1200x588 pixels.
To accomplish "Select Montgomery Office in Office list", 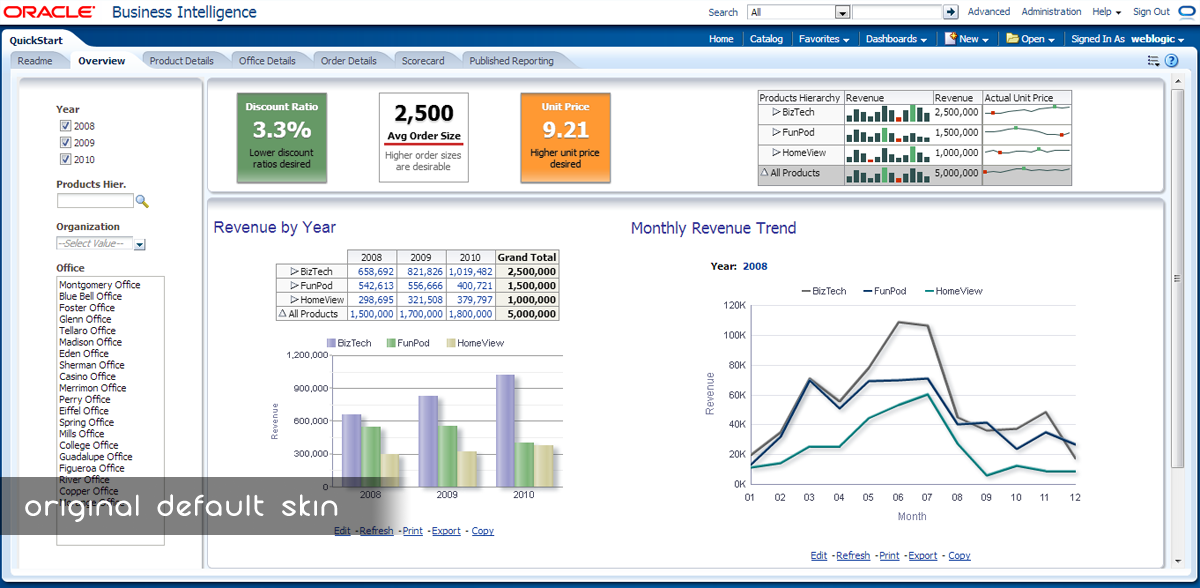I will (100, 284).
